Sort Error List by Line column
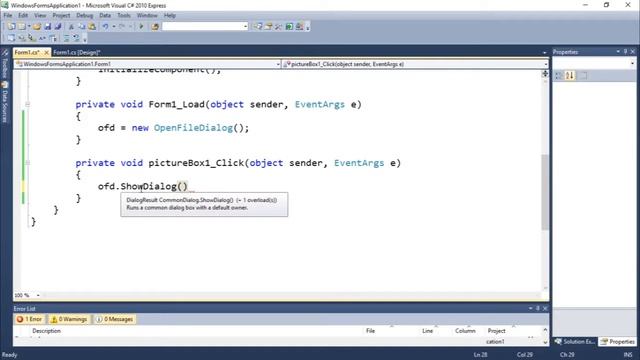The height and width of the screenshot is (360, 640). (x=427, y=331)
